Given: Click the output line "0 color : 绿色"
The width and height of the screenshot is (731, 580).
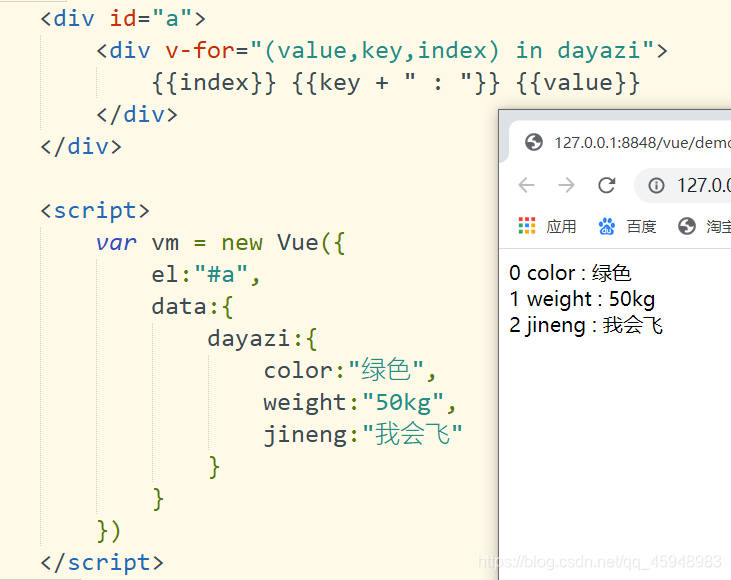Looking at the screenshot, I should click(x=570, y=273).
